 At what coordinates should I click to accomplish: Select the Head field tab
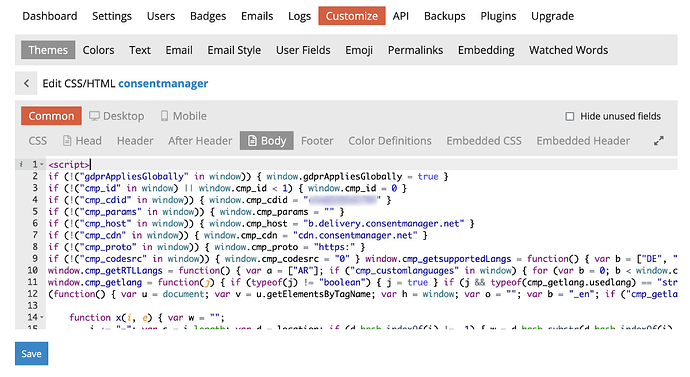[x=82, y=141]
